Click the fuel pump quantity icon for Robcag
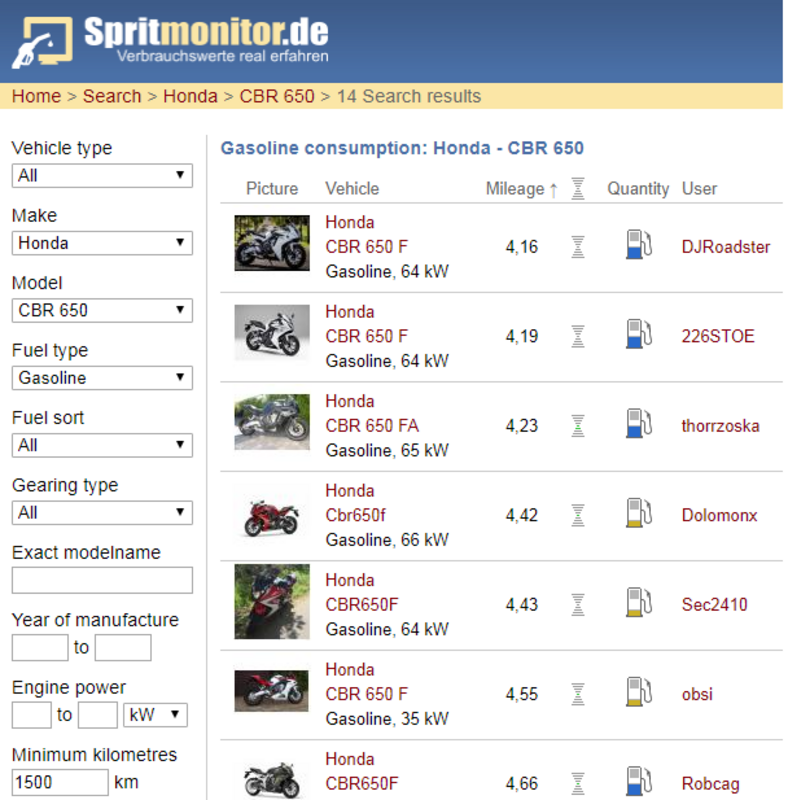The height and width of the screenshot is (800, 788). 639,781
